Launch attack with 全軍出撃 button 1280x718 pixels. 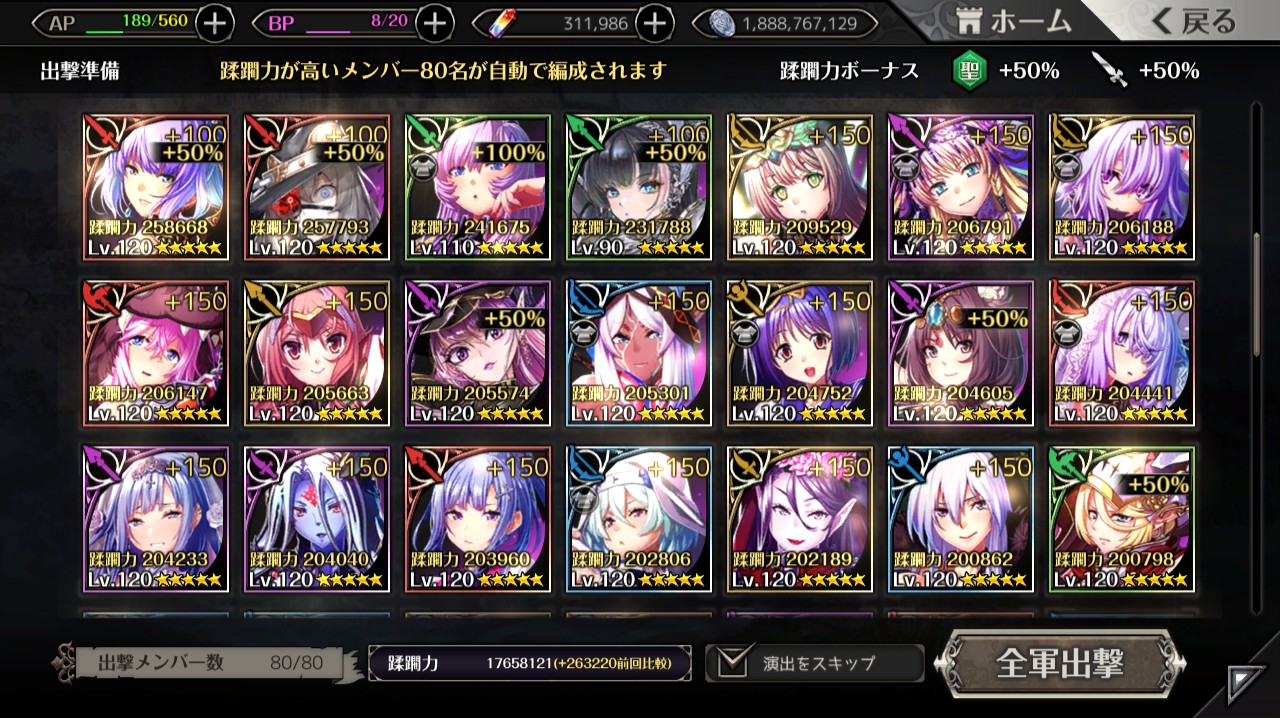coord(1060,663)
